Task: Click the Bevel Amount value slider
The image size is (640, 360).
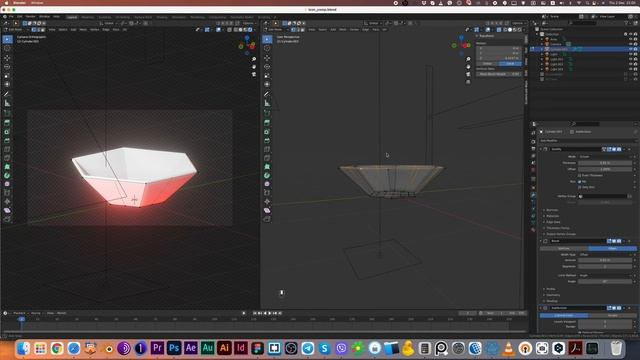Action: pyautogui.click(x=605, y=260)
